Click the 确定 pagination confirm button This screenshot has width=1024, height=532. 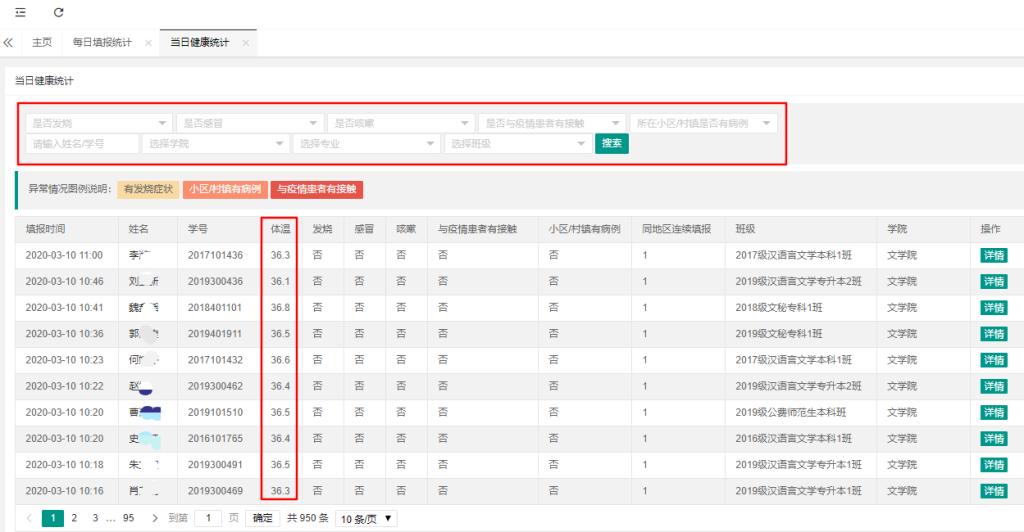pyautogui.click(x=262, y=518)
